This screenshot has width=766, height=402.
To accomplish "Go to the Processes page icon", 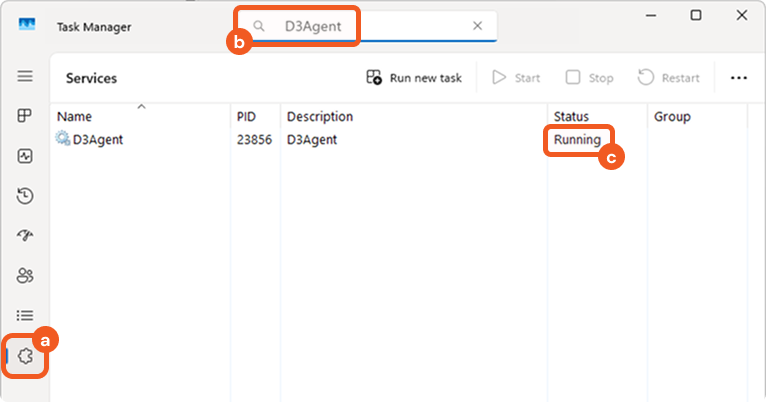I will 25,116.
